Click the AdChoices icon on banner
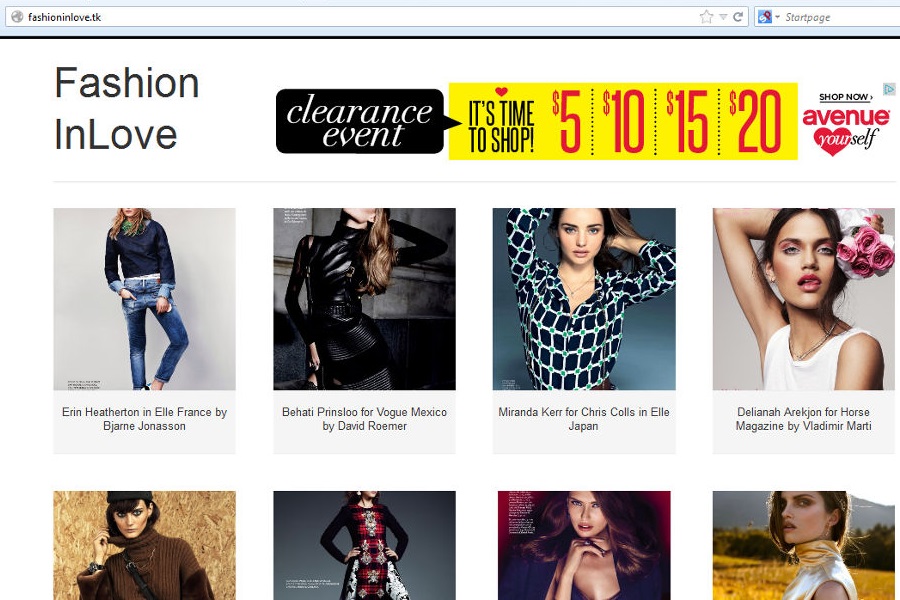The image size is (900, 600). (888, 89)
